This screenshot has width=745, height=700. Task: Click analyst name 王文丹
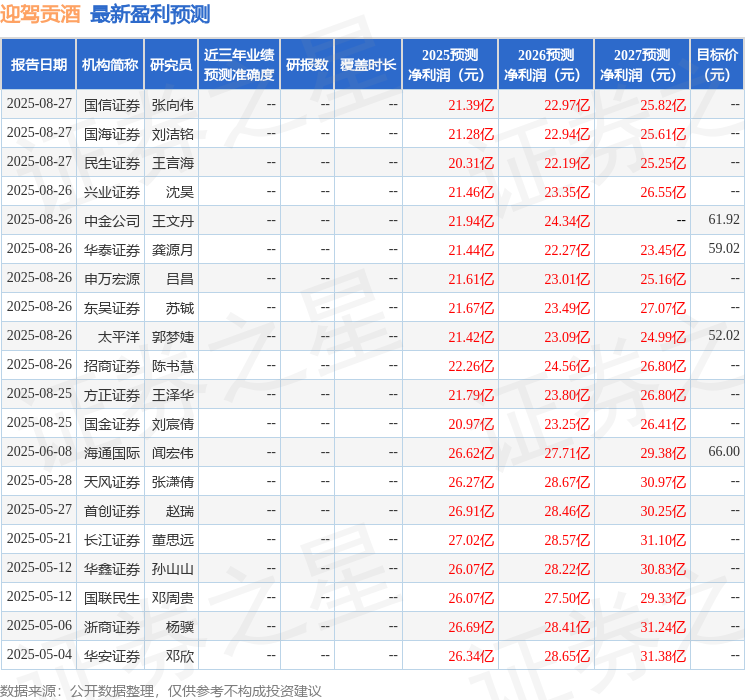(172, 221)
